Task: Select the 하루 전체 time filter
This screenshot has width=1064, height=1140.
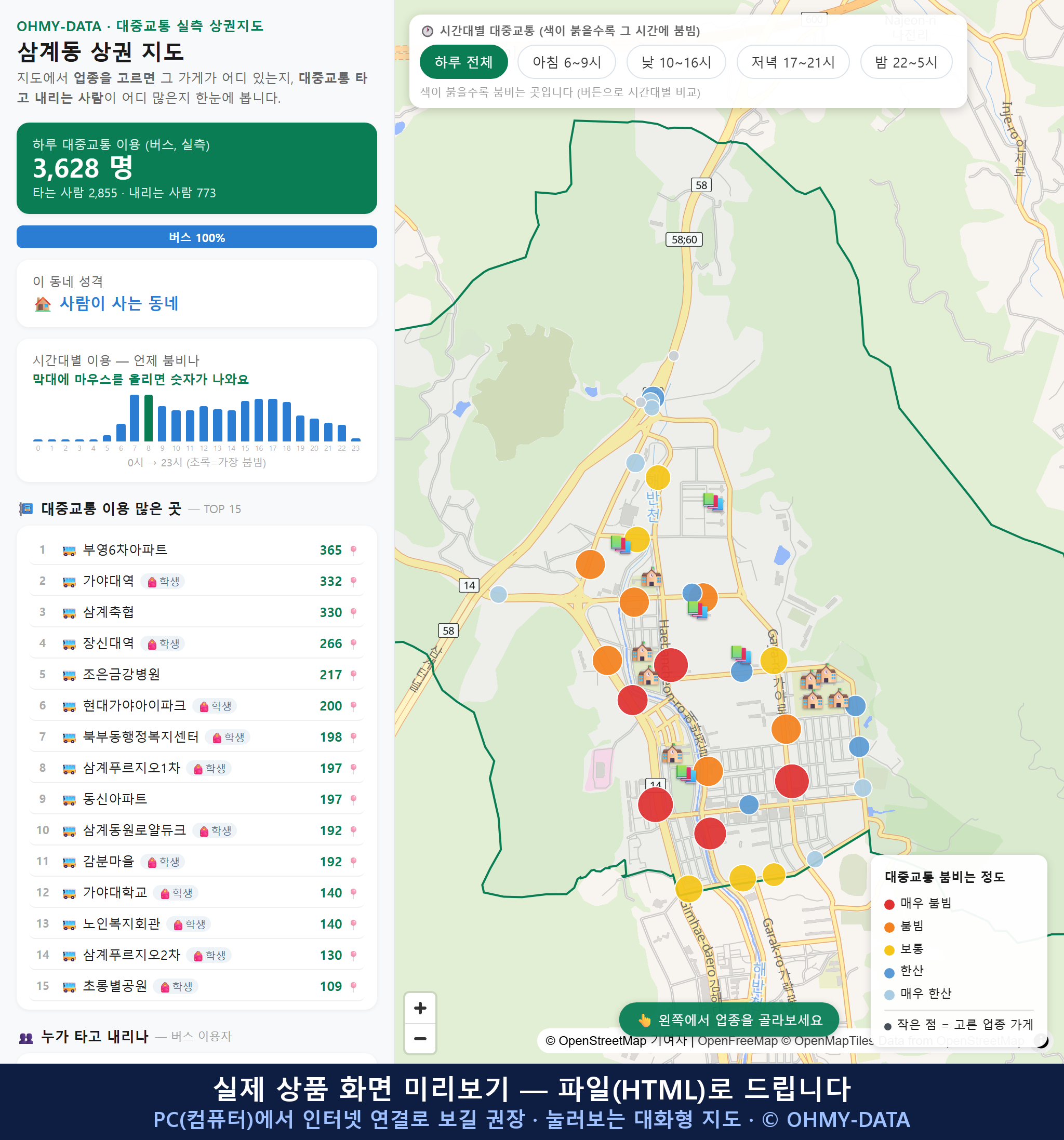Action: [x=463, y=62]
